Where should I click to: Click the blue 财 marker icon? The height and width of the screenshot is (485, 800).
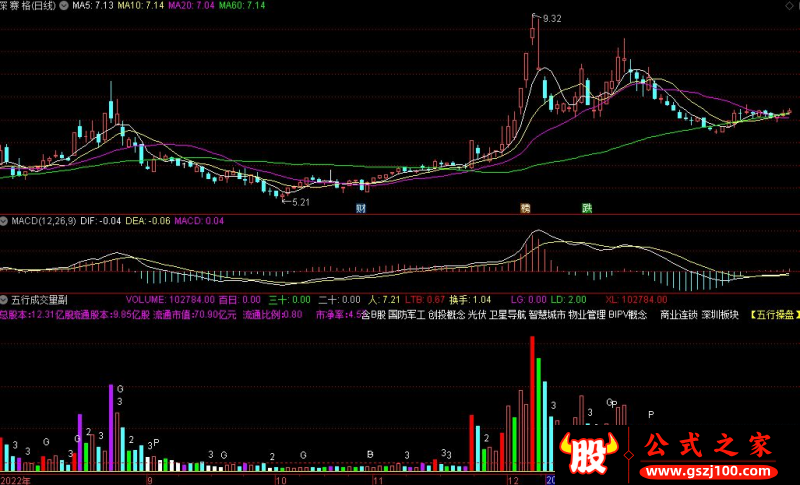[361, 208]
